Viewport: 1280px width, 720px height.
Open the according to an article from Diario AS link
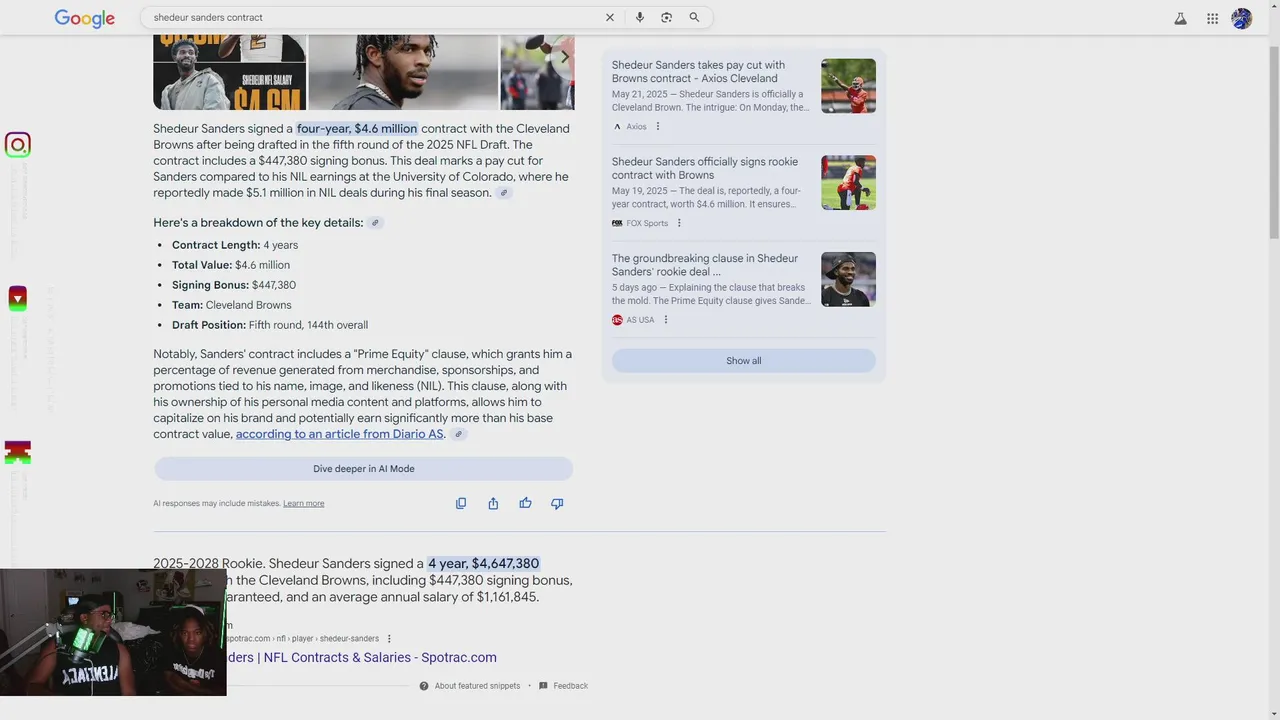click(339, 434)
